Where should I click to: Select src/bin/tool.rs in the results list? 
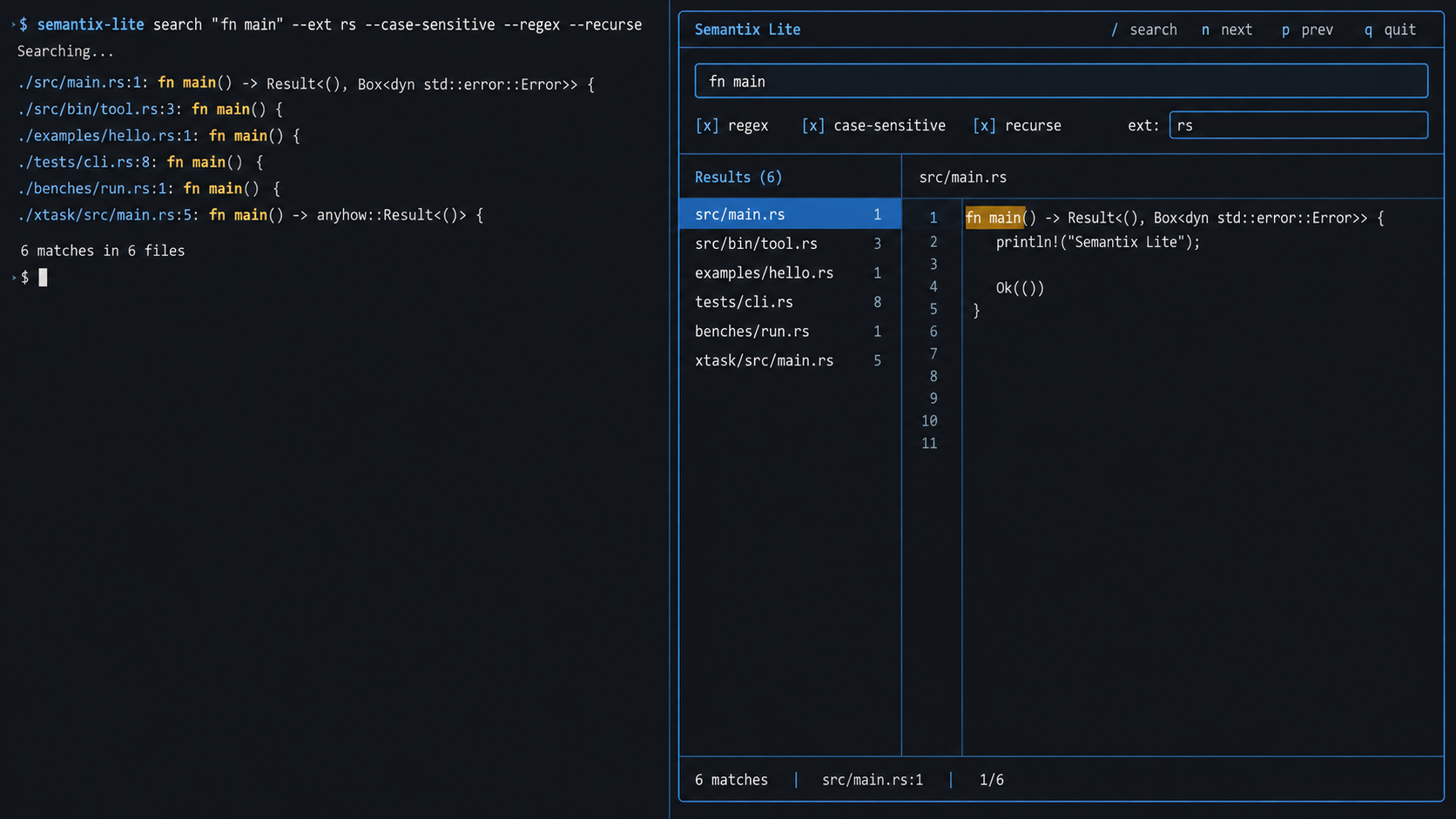[x=789, y=244]
